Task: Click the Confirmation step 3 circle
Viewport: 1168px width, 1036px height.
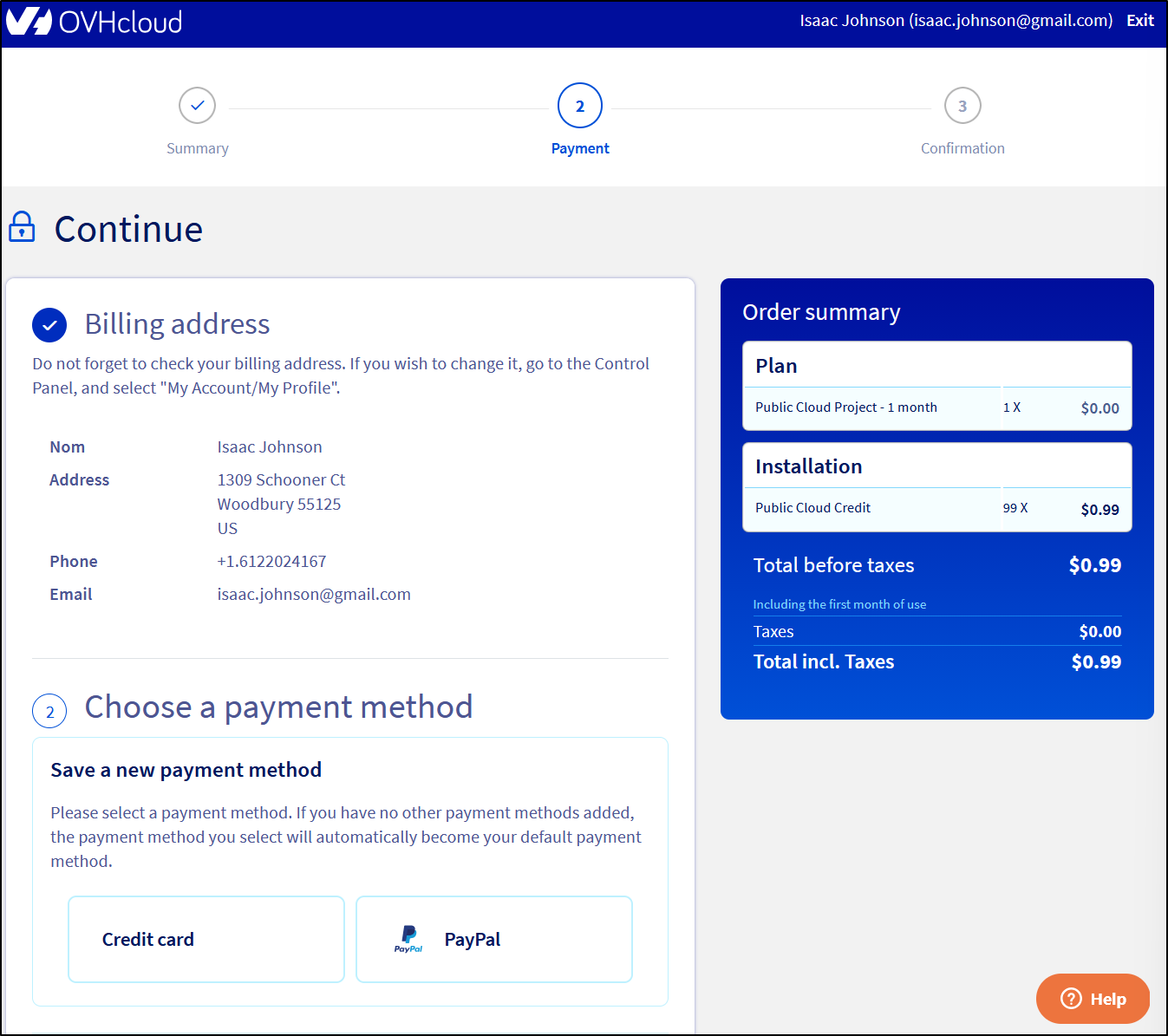Action: 962,106
